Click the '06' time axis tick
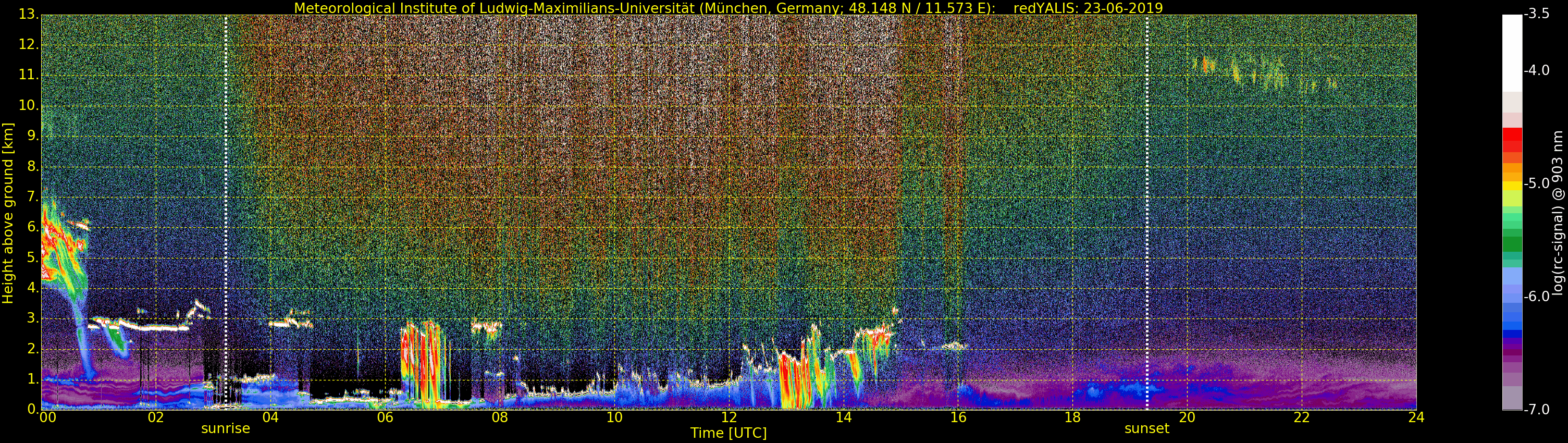This screenshot has width=1568, height=443. pyautogui.click(x=385, y=417)
